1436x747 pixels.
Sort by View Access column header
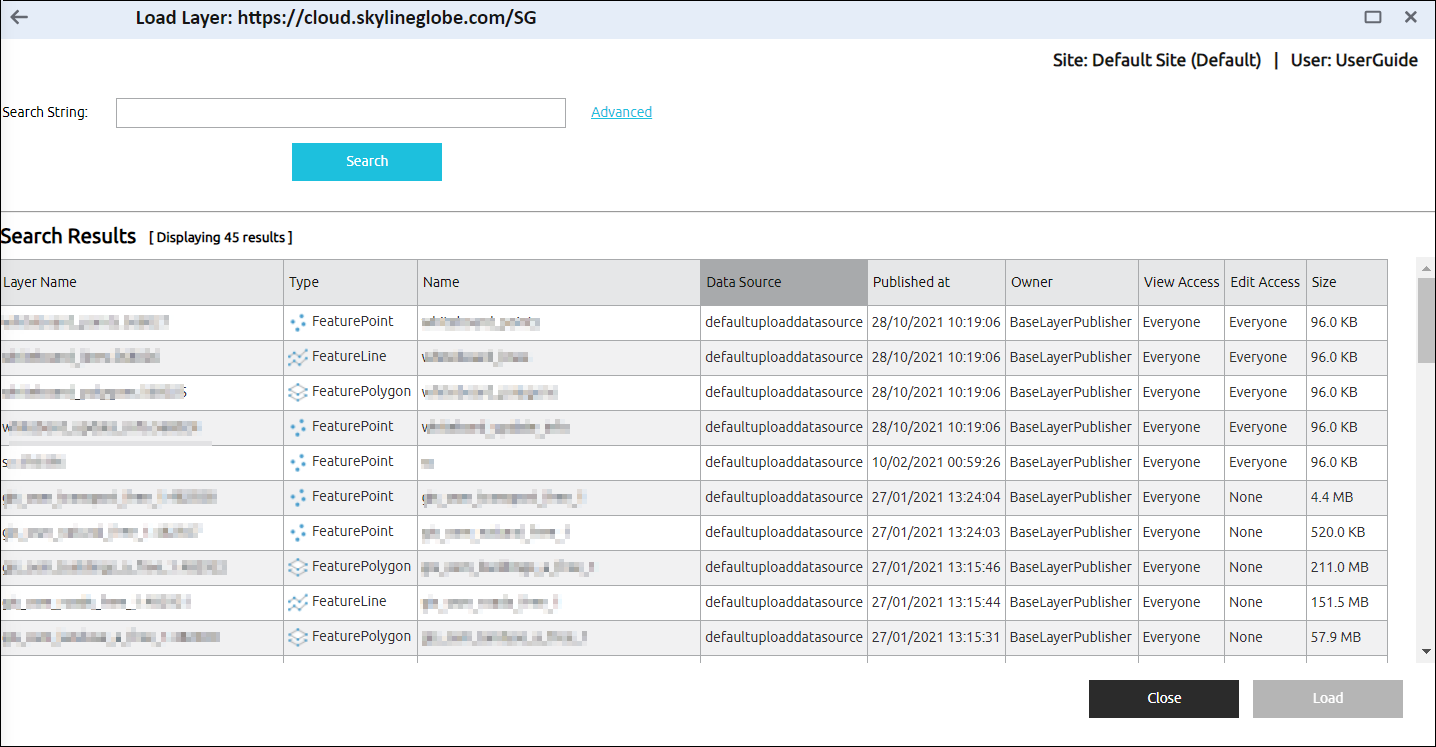tap(1182, 282)
